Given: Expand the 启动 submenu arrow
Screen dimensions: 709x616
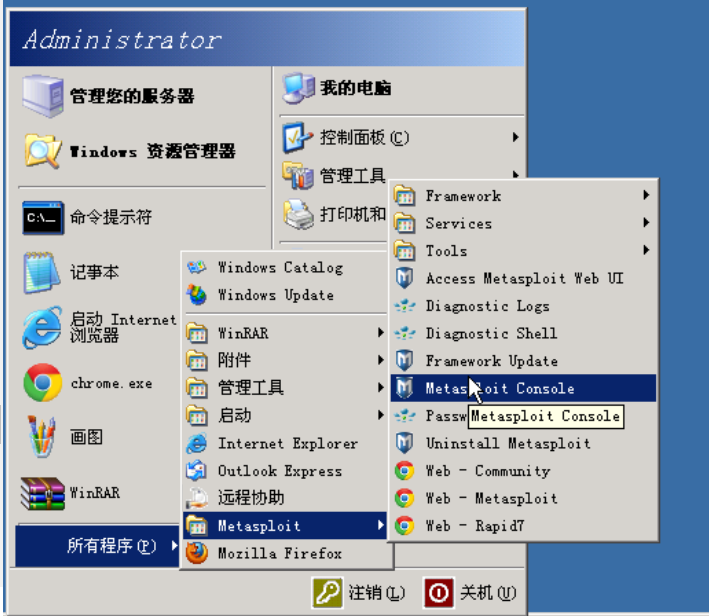Looking at the screenshot, I should 381,415.
